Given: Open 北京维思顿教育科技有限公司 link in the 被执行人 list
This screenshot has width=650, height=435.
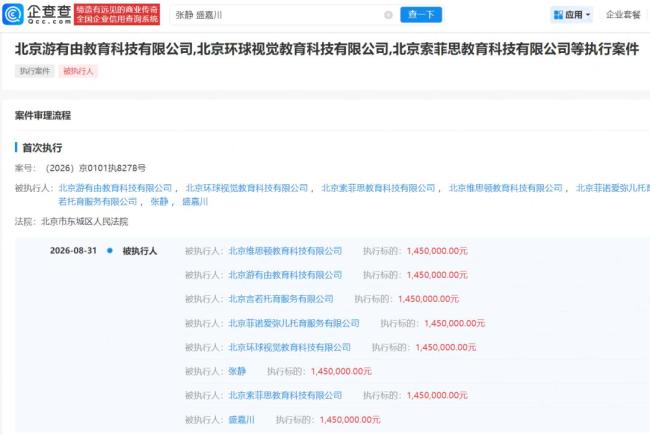Looking at the screenshot, I should (506, 188).
